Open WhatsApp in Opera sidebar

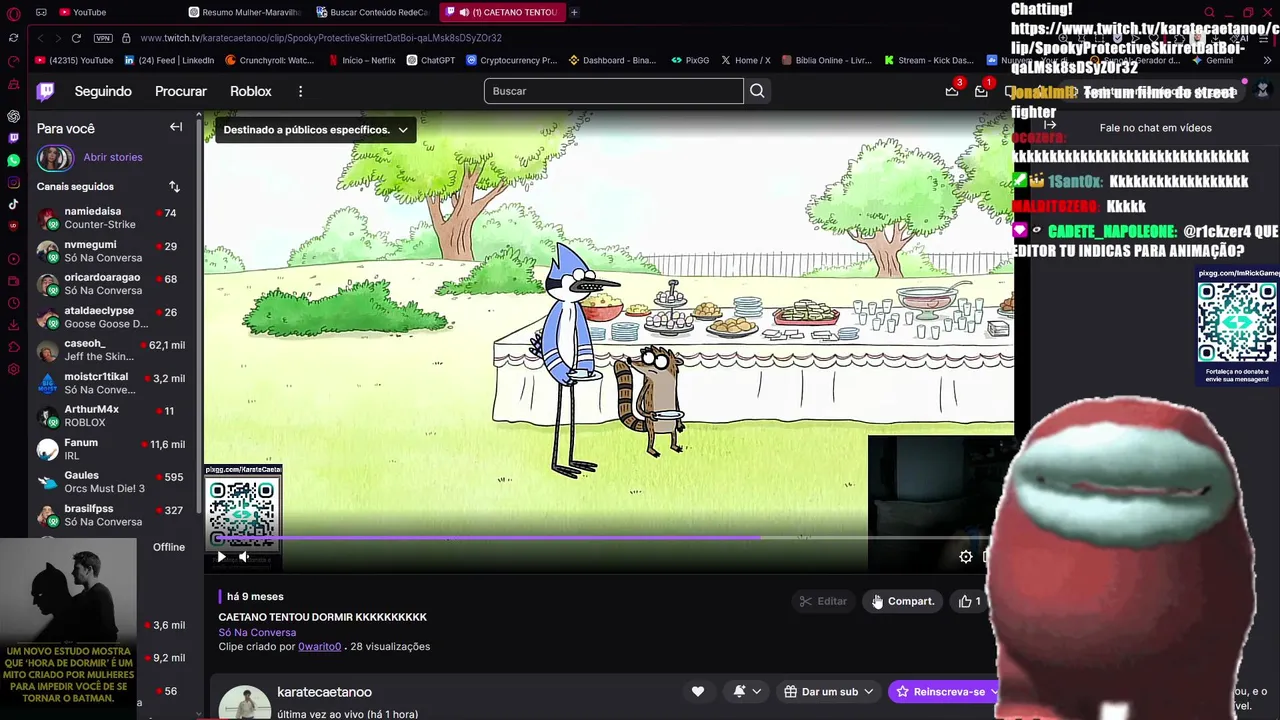pyautogui.click(x=13, y=160)
